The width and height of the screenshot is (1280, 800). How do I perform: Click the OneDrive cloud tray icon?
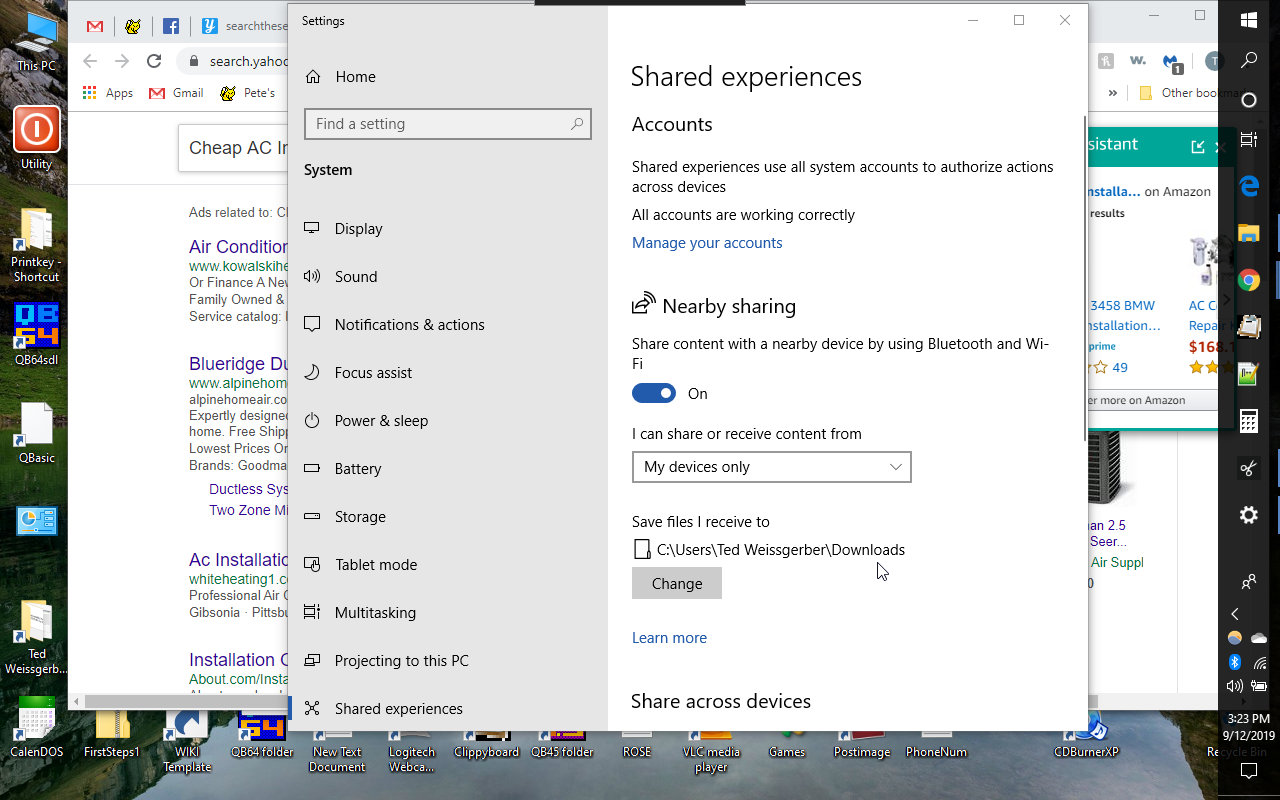[1259, 638]
